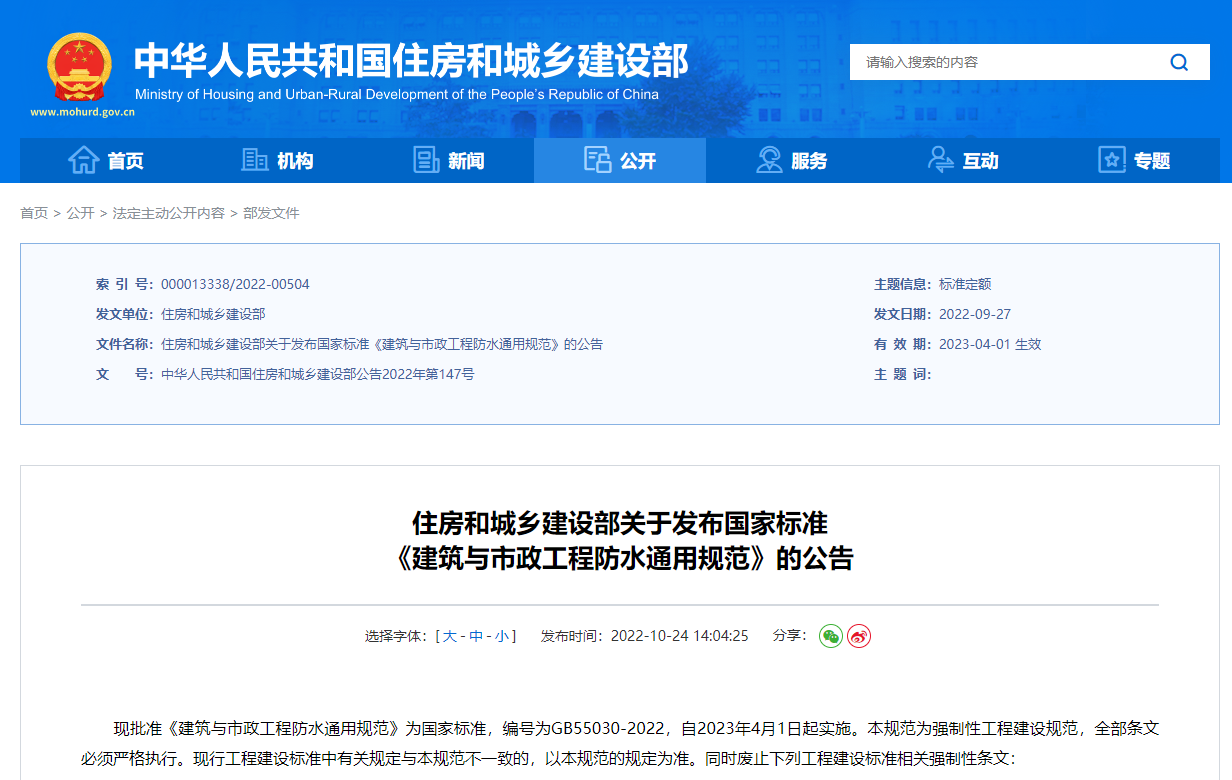
Task: Go to 首页 in breadcrumb trail
Action: pyautogui.click(x=34, y=213)
